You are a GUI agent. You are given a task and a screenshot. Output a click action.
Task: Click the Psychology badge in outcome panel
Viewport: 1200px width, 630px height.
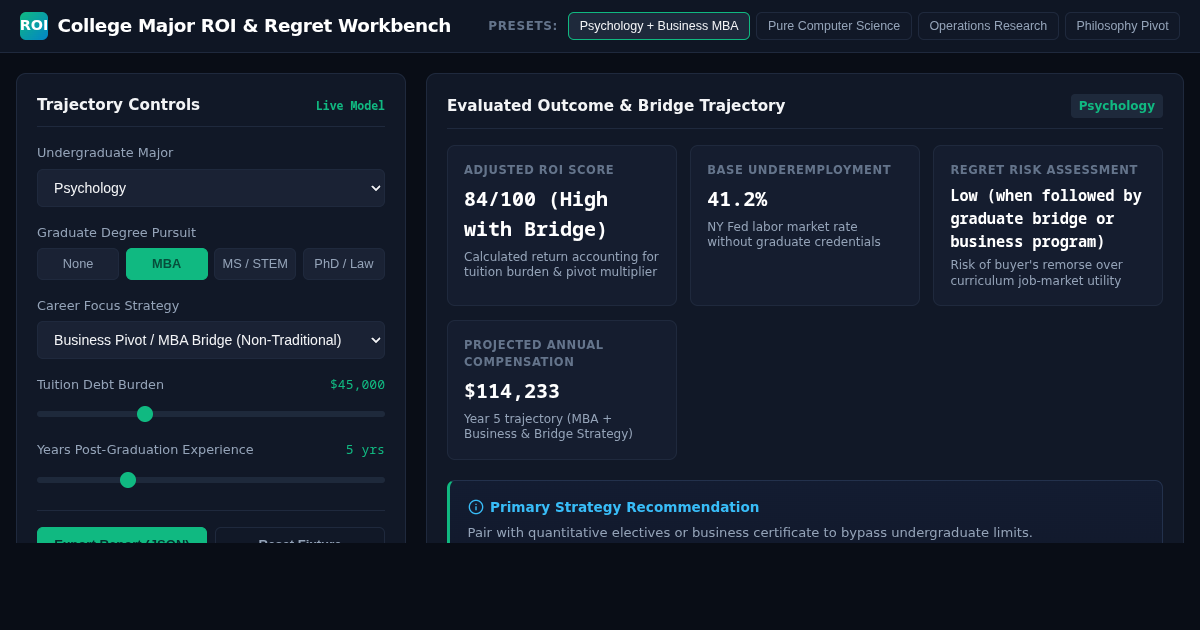click(1117, 106)
